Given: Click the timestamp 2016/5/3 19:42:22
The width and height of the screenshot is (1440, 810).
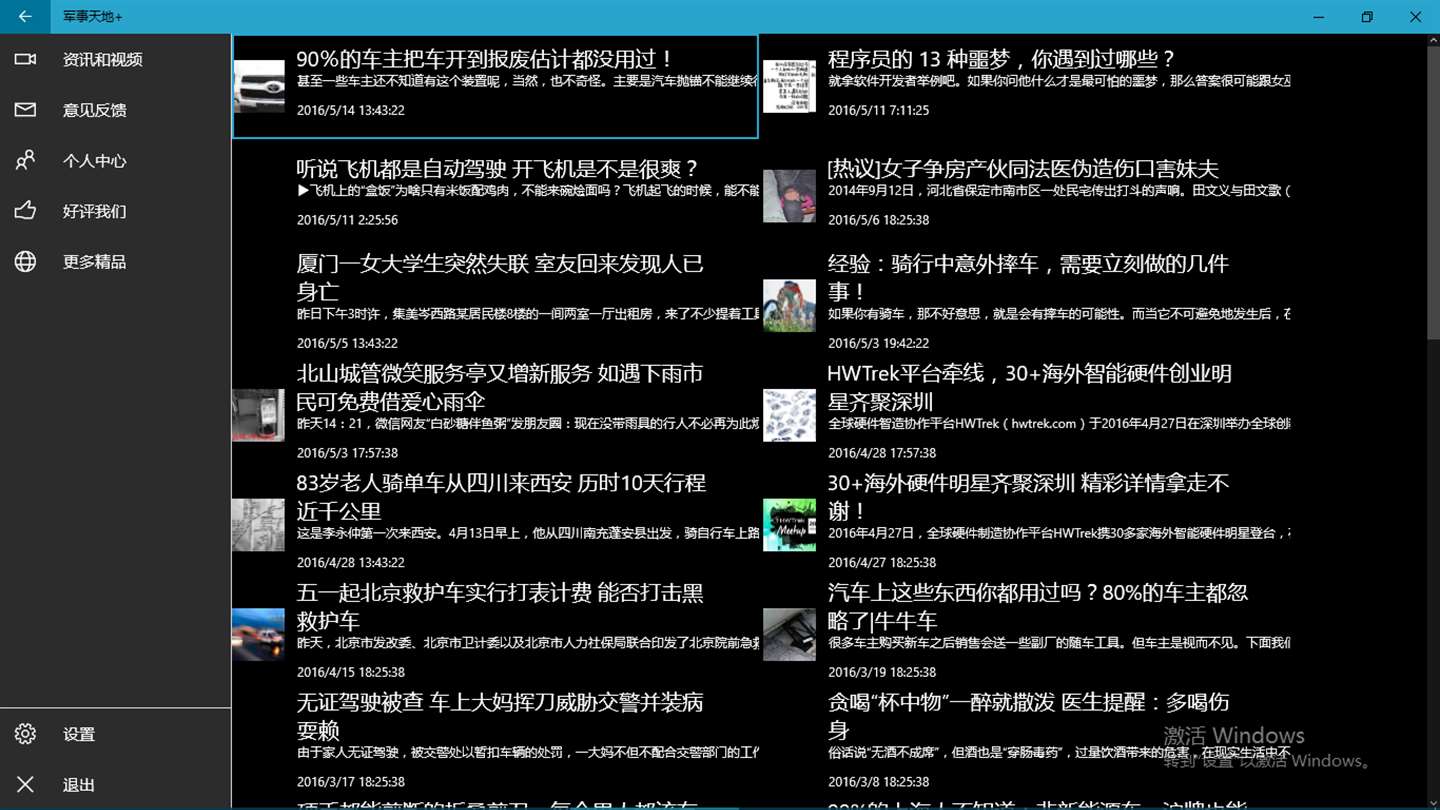Looking at the screenshot, I should pos(879,343).
